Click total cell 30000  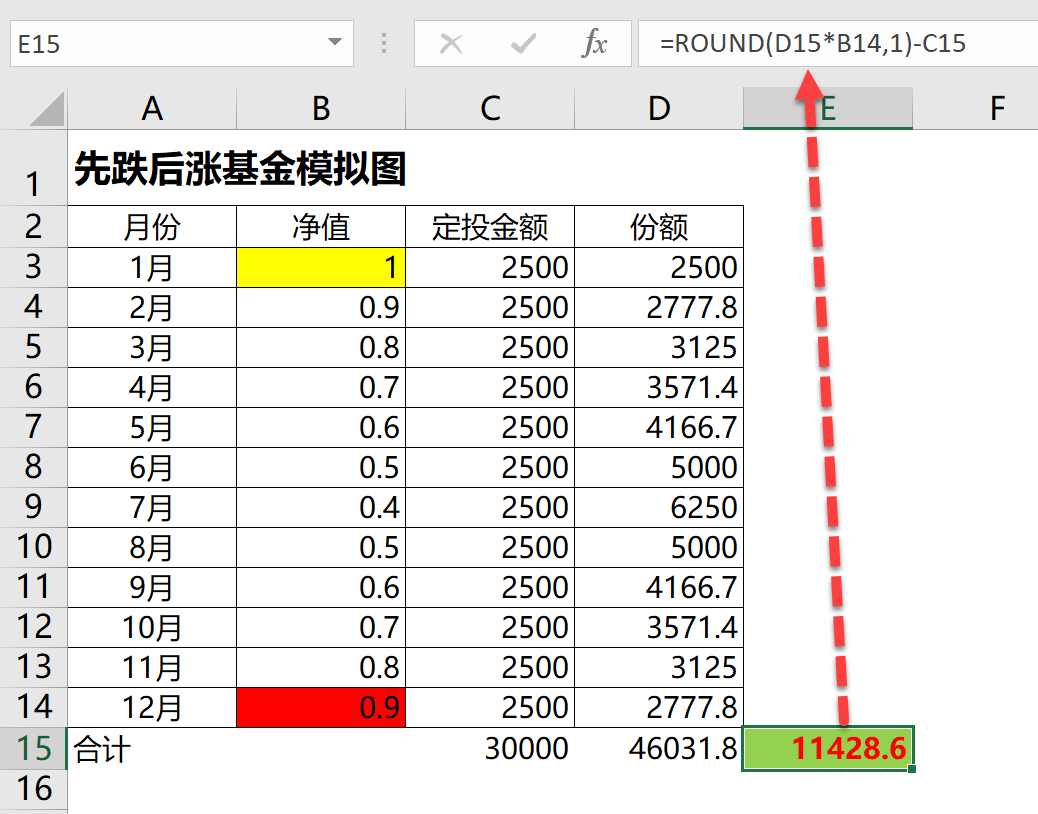click(x=490, y=748)
